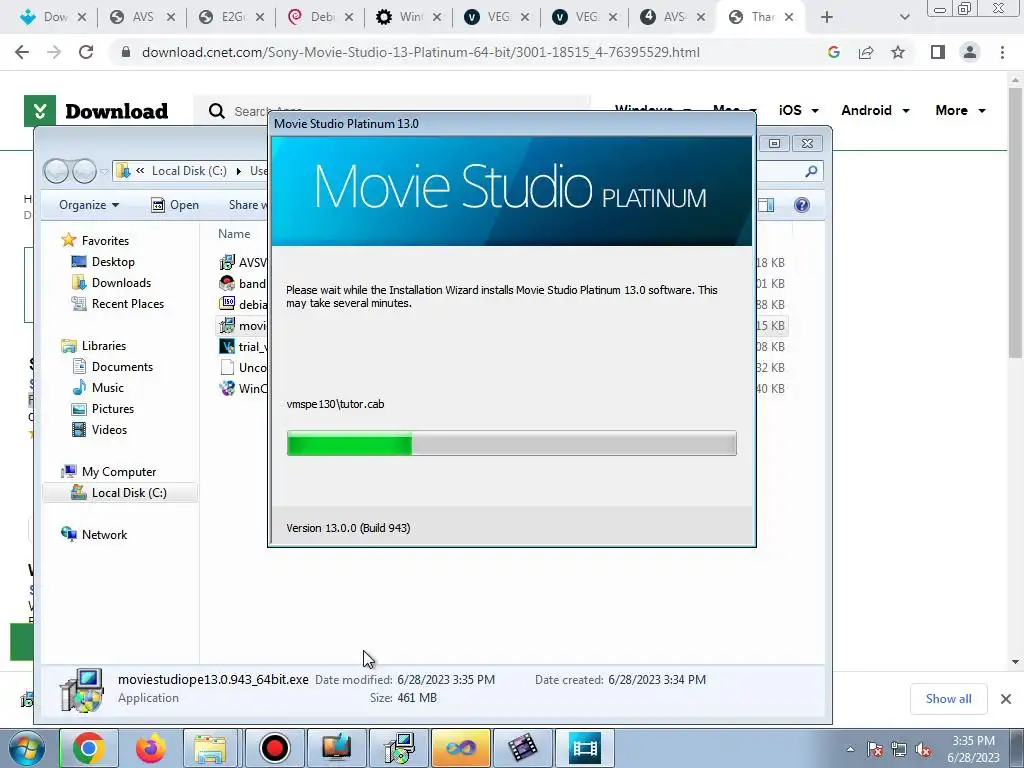Close the Chrome downloads bar

[1006, 699]
